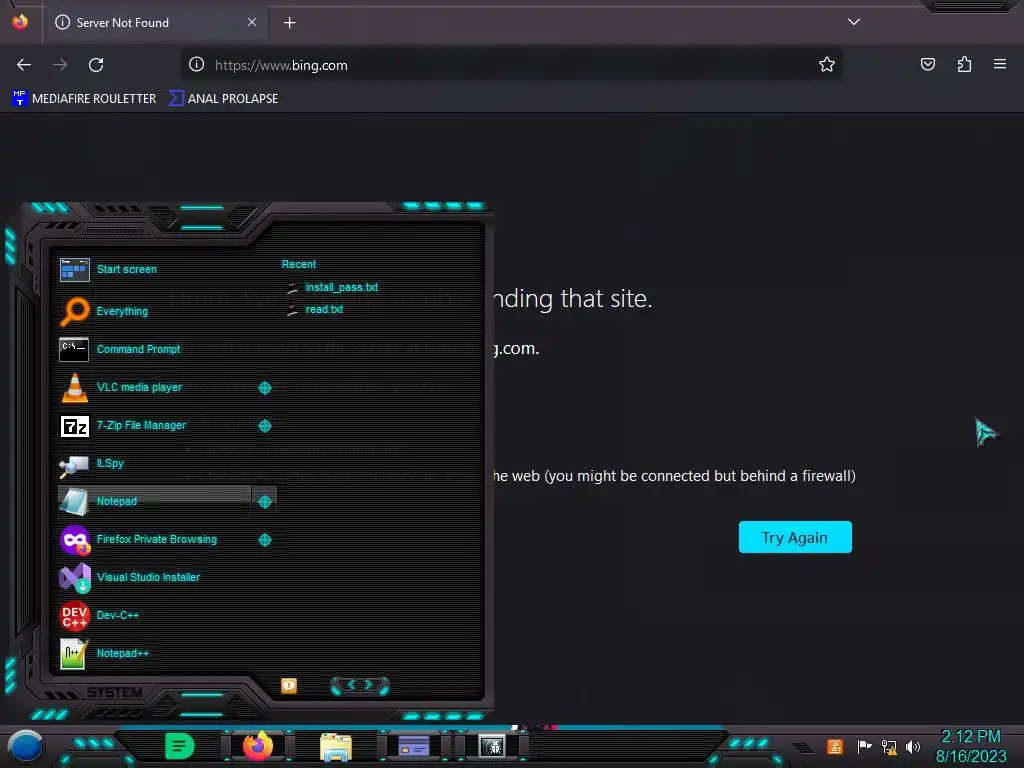Image resolution: width=1024 pixels, height=768 pixels.
Task: Click the yellow power/alert icon in start menu
Action: [289, 686]
